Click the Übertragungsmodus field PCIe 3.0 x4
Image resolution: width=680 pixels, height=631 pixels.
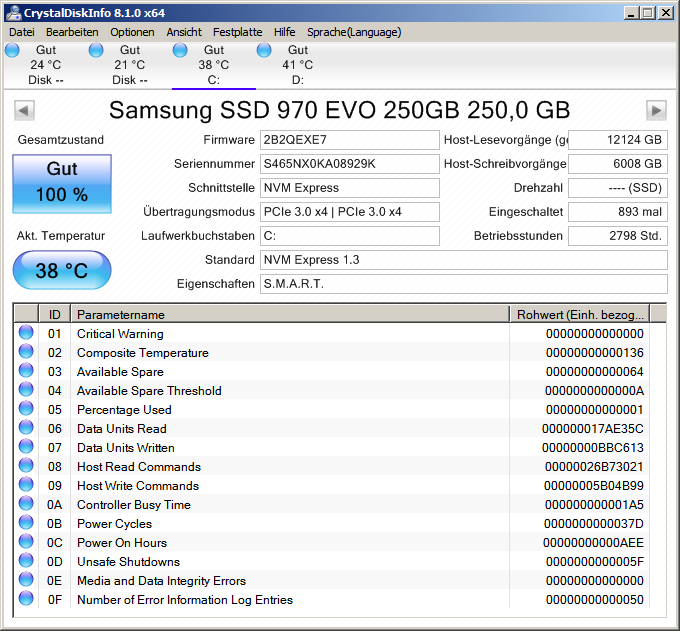click(x=350, y=212)
